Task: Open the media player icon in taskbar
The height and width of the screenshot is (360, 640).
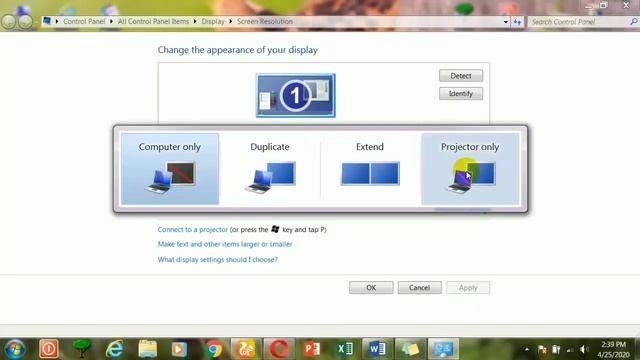Action: (x=179, y=349)
